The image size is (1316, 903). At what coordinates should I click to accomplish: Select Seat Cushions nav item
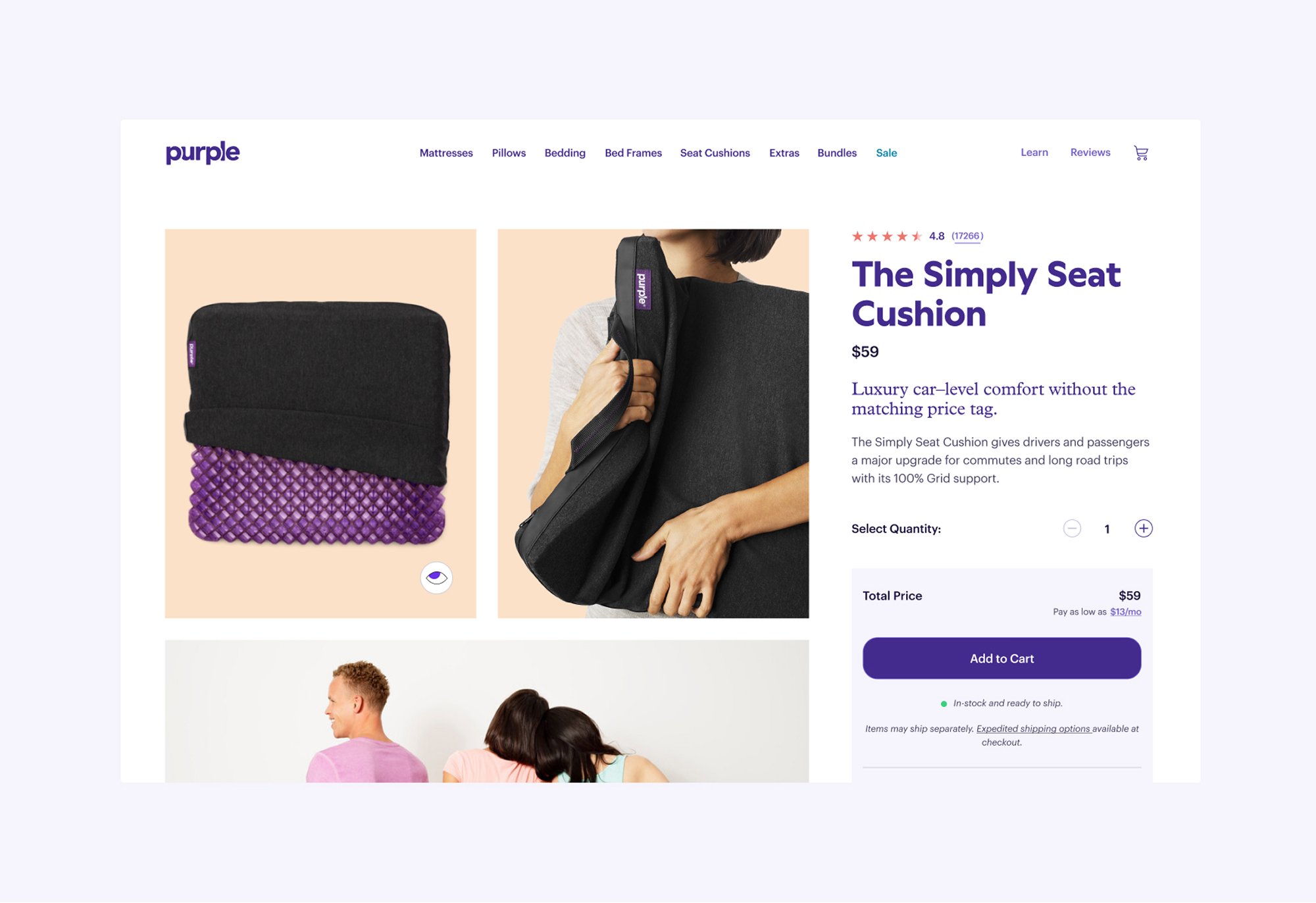coord(715,153)
